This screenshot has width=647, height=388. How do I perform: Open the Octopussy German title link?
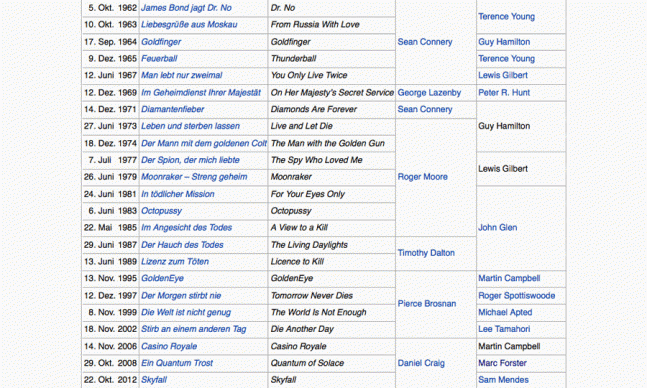coord(161,211)
